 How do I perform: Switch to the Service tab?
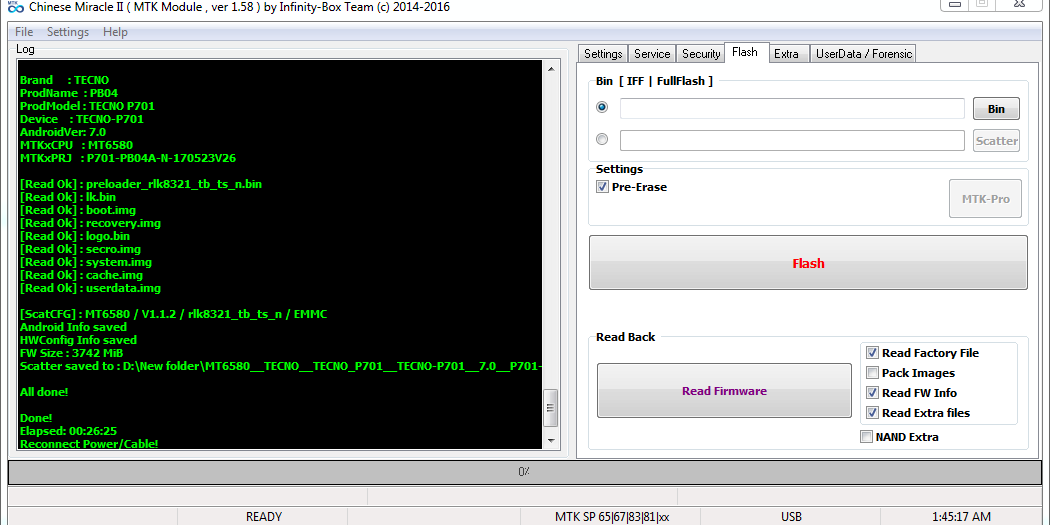coord(652,54)
